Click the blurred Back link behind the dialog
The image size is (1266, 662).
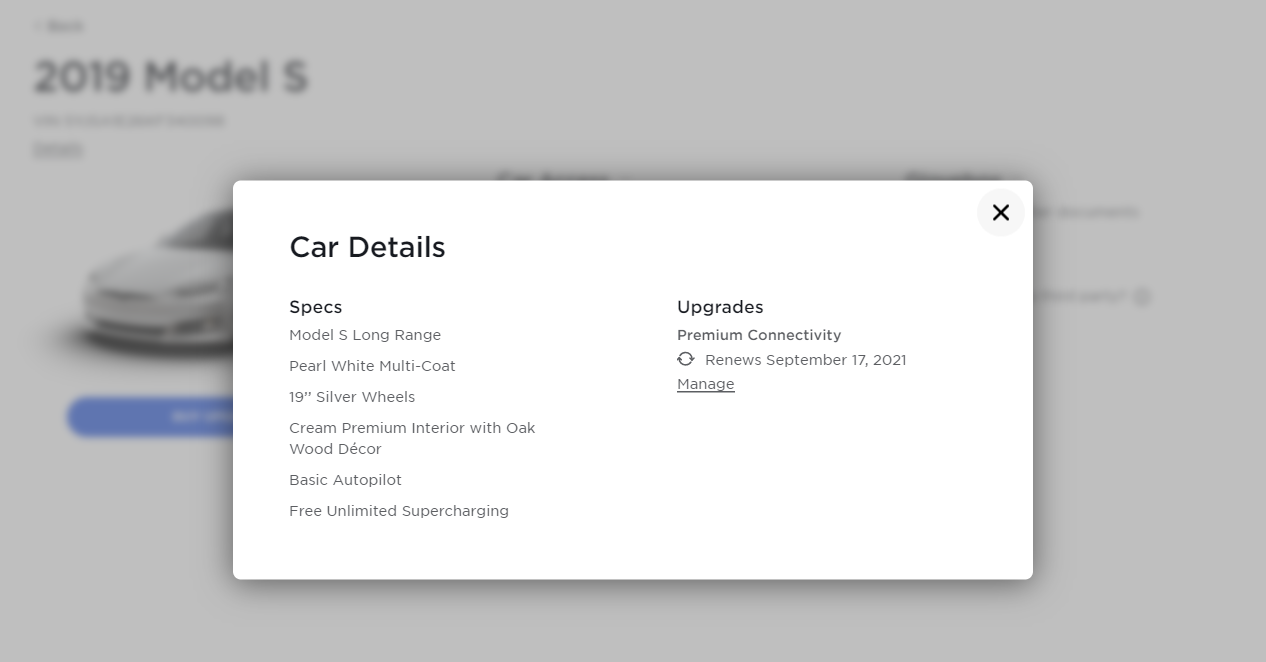(x=60, y=26)
